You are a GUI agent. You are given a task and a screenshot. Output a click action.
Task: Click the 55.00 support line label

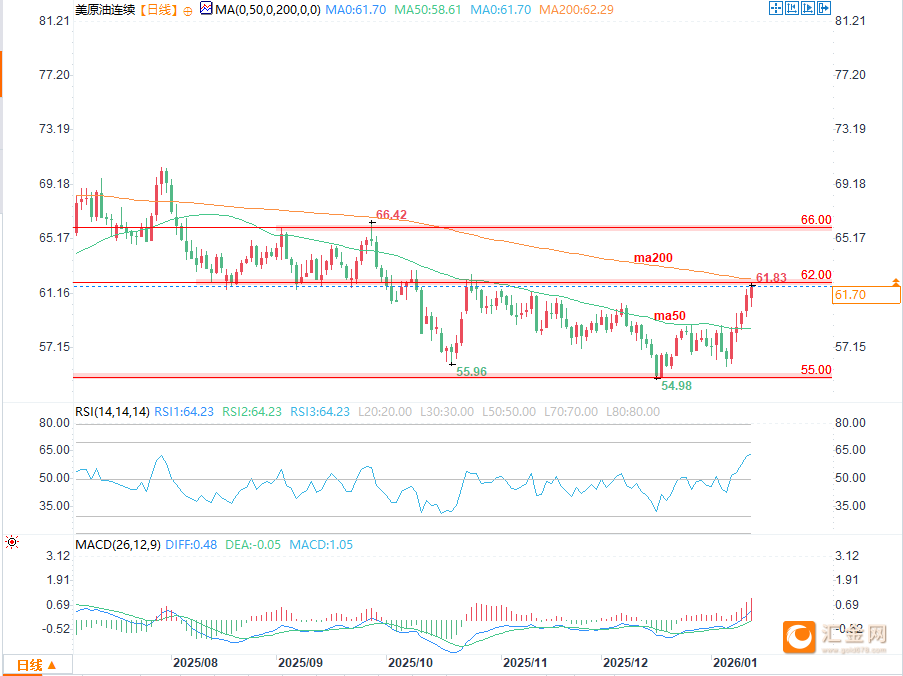[816, 370]
